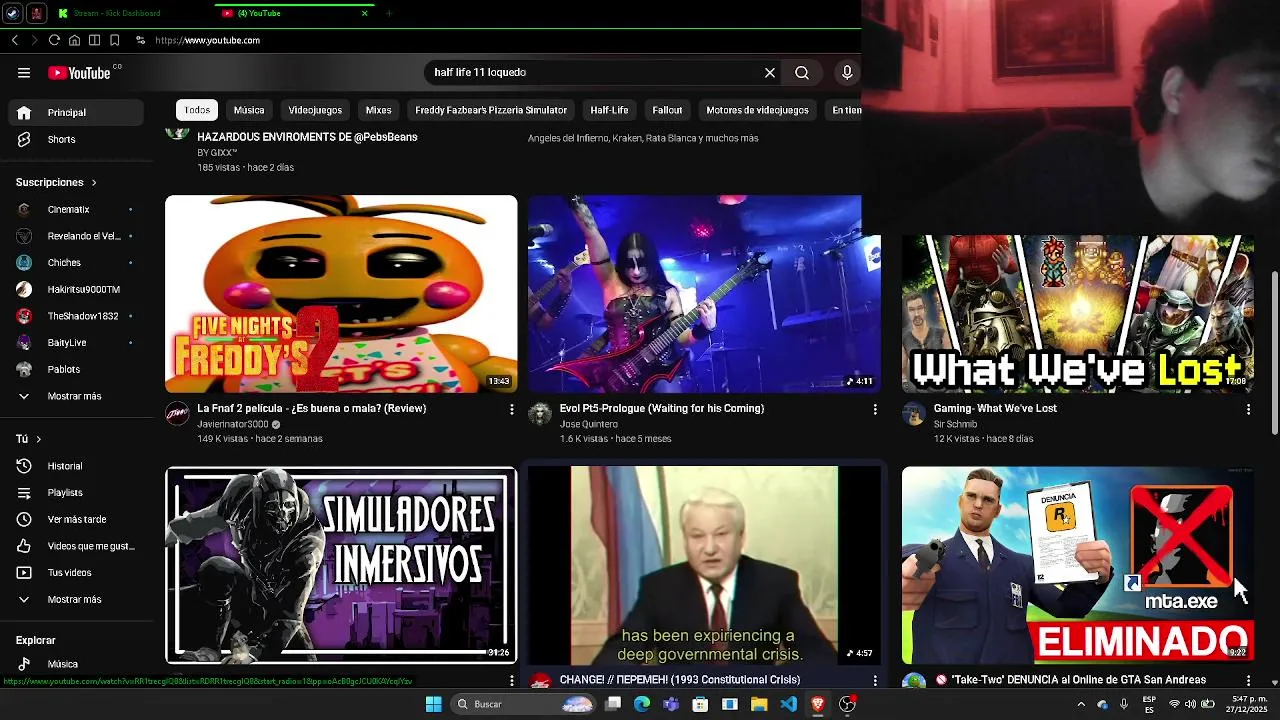Open the Jose Quintero channel link

589,424
